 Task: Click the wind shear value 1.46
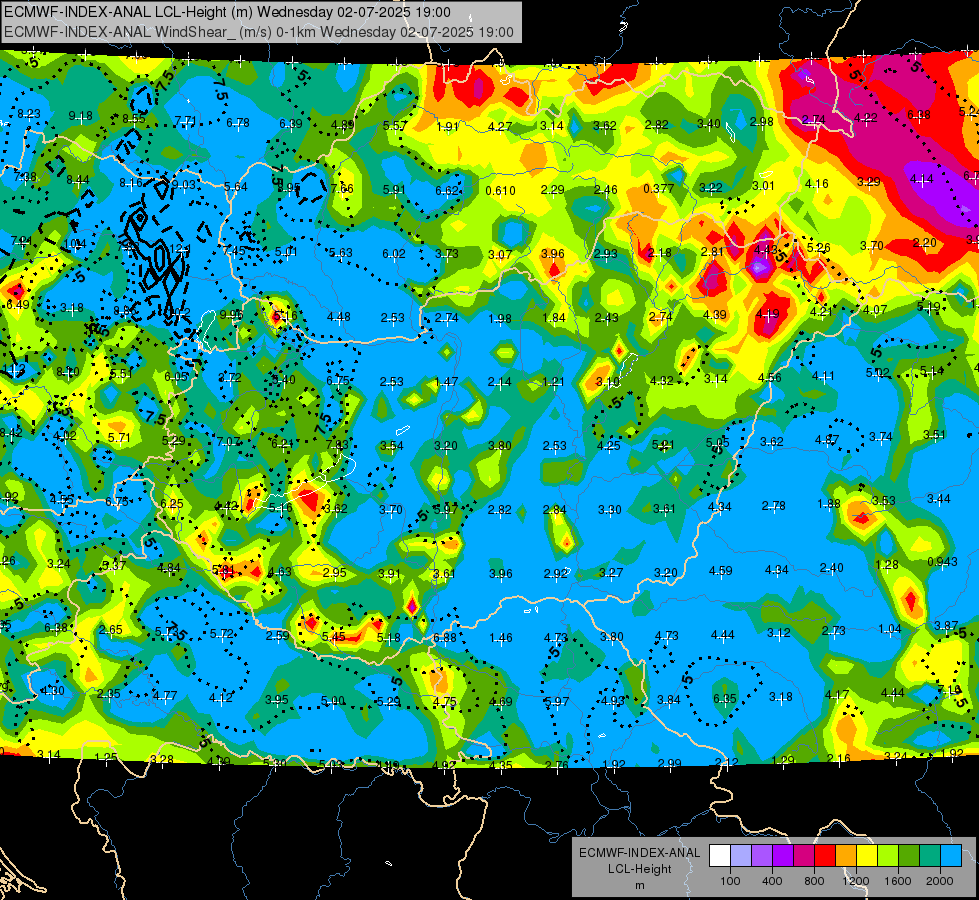(501, 638)
